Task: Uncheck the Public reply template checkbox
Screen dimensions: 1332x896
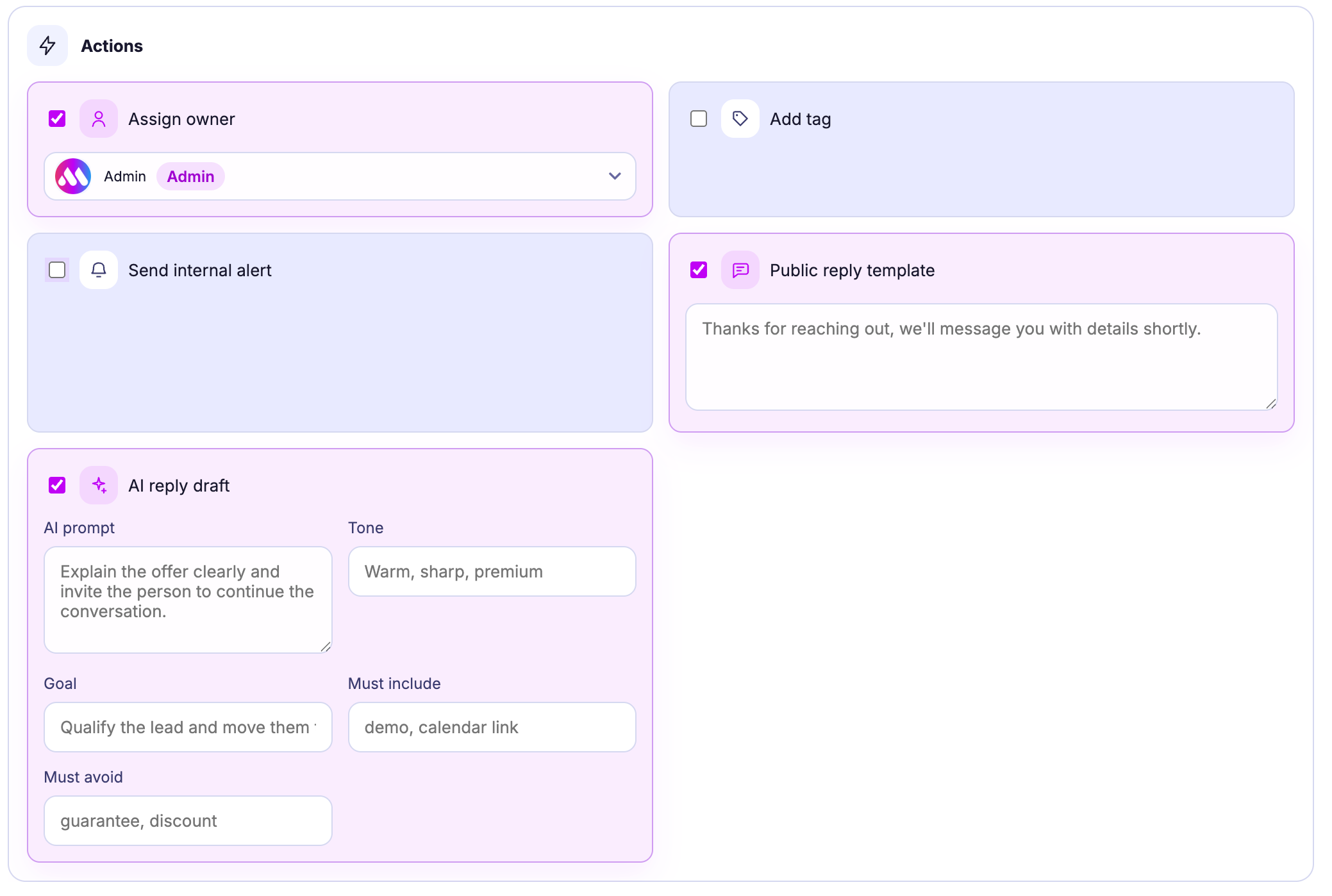Action: pyautogui.click(x=699, y=270)
